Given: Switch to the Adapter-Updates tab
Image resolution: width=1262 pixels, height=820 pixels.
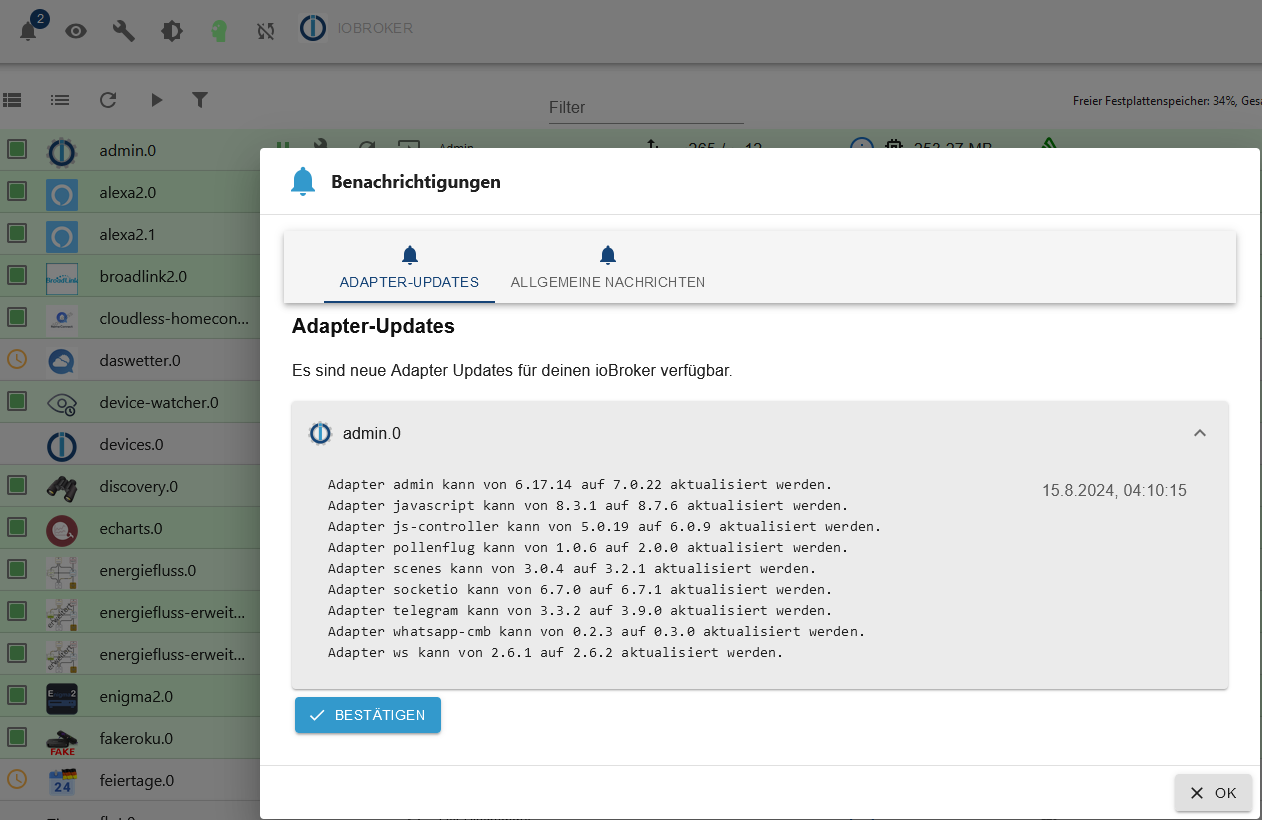Looking at the screenshot, I should coord(409,268).
